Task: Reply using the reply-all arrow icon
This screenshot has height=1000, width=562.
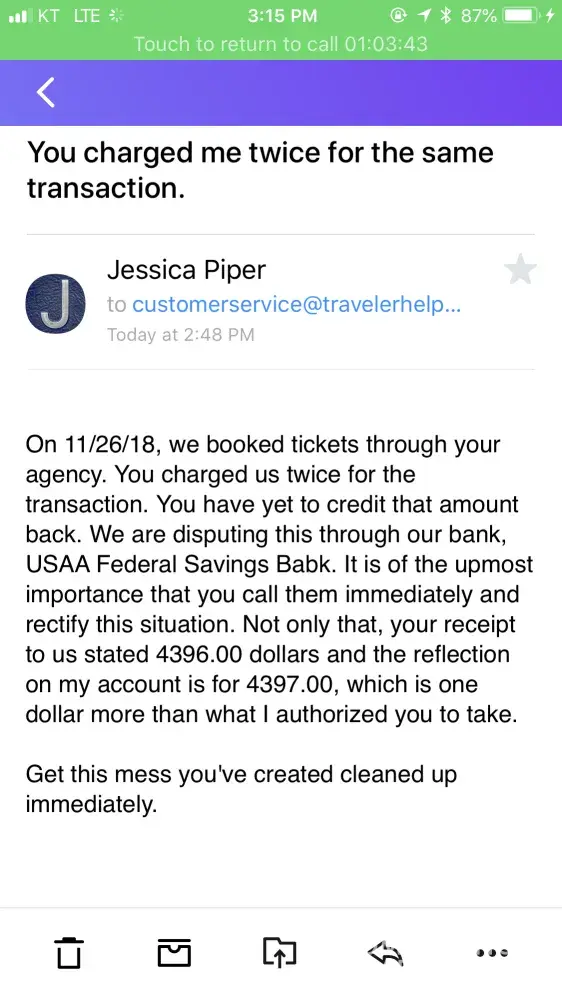Action: click(386, 953)
